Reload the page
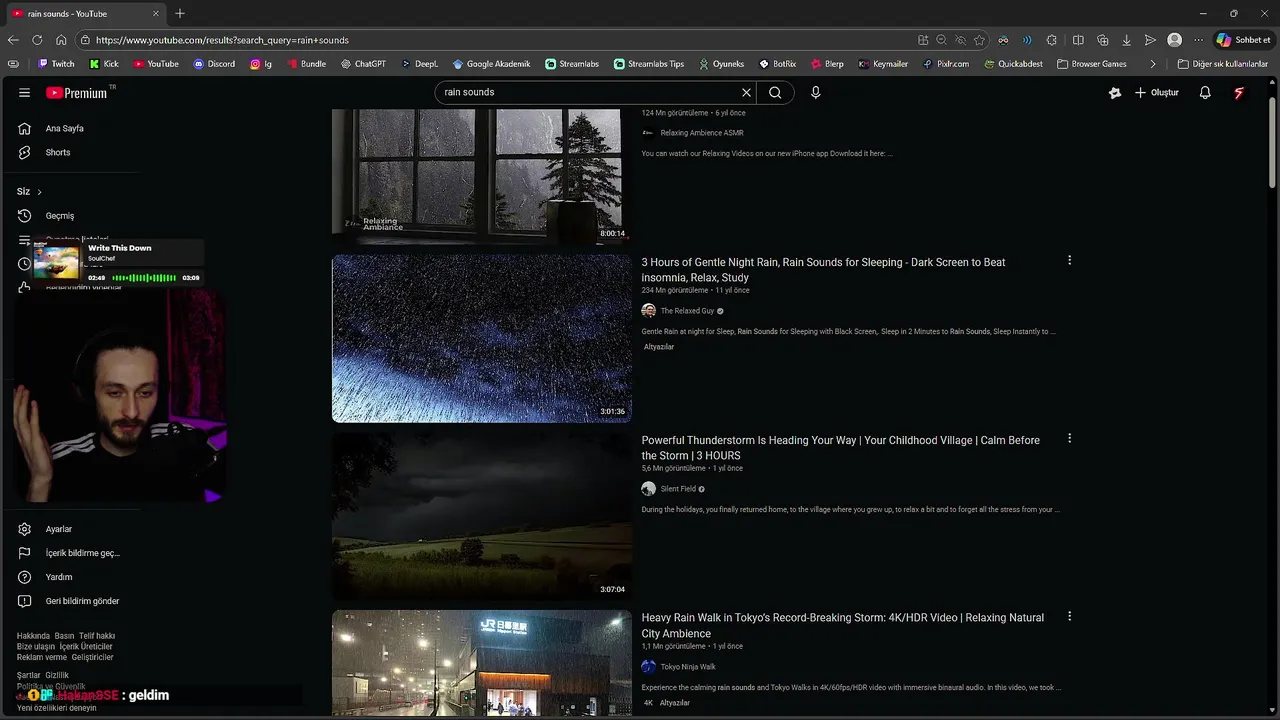 pos(37,40)
